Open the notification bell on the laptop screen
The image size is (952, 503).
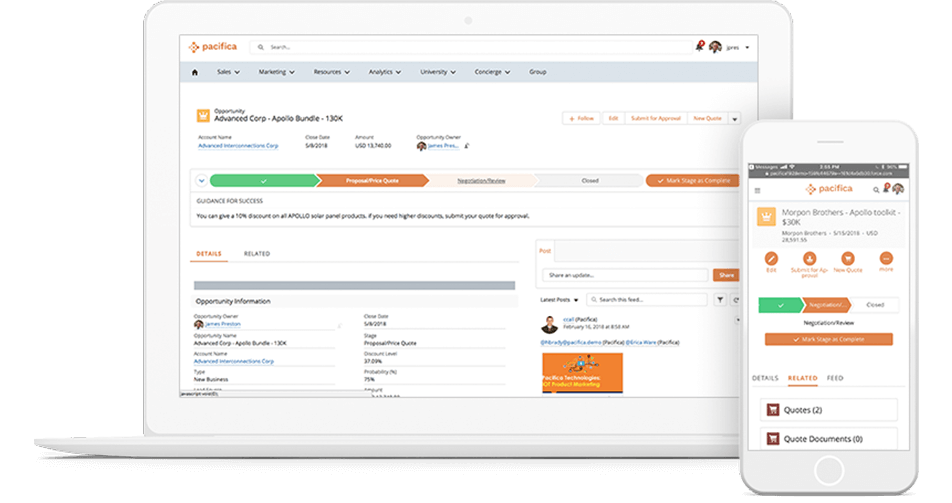[699, 46]
